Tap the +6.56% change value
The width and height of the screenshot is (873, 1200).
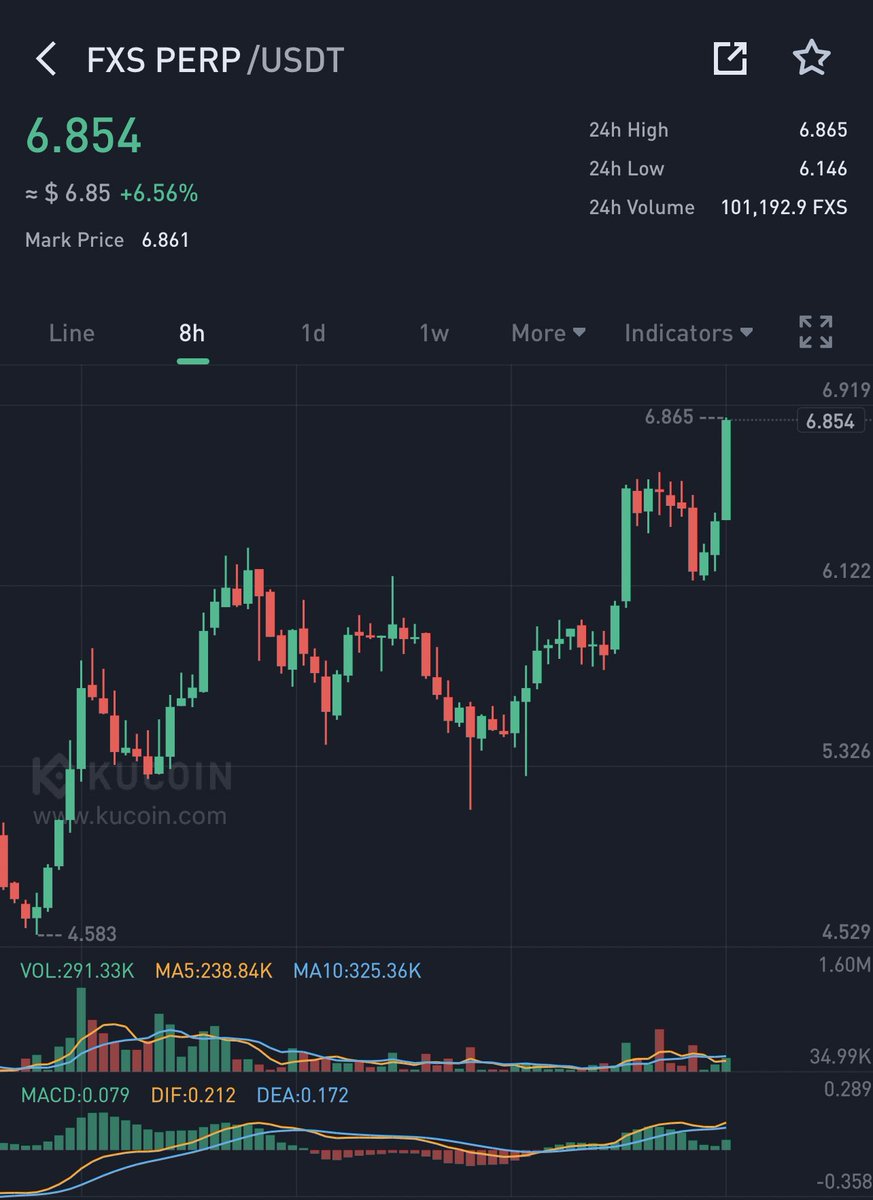pyautogui.click(x=159, y=193)
